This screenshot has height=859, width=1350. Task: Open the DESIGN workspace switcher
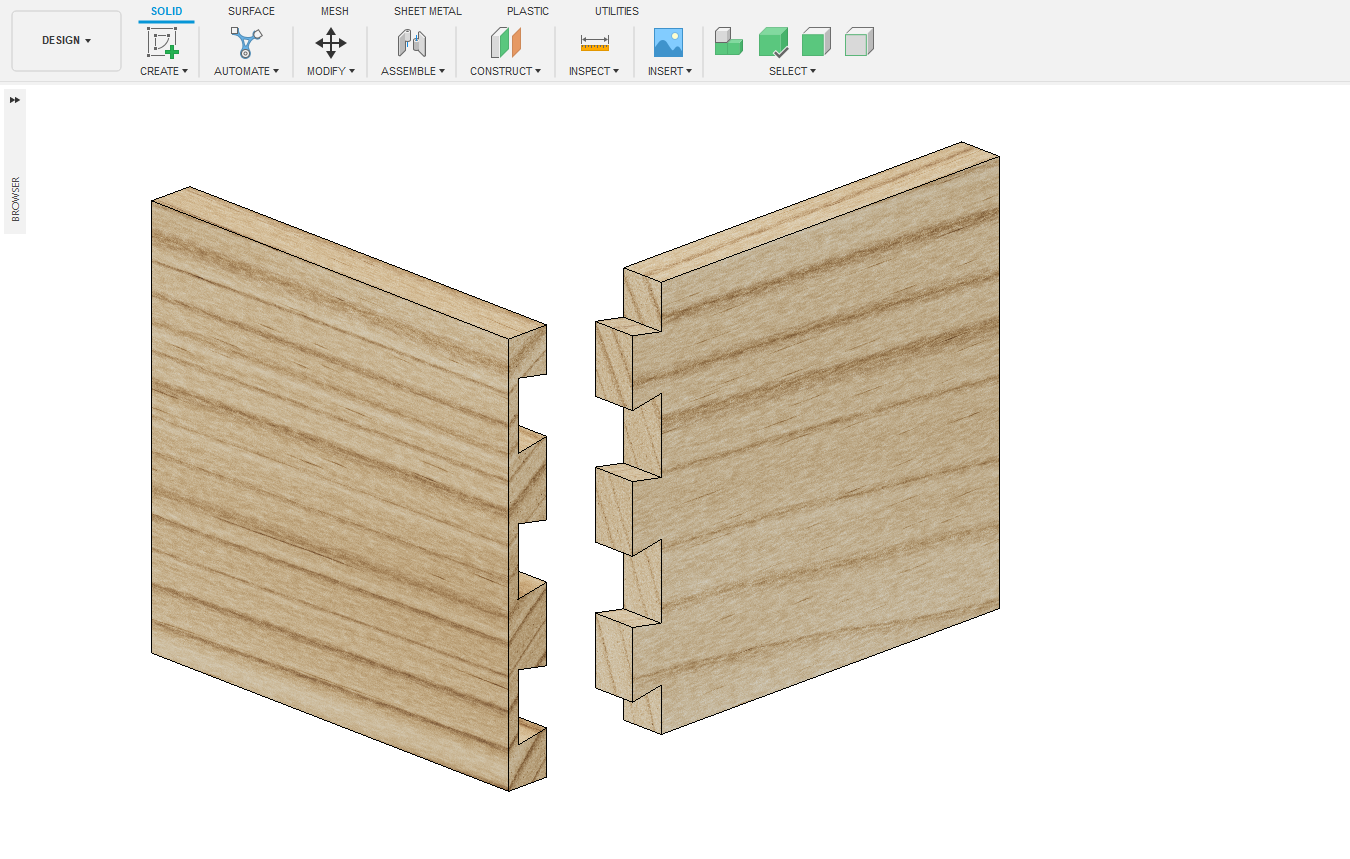coord(66,40)
